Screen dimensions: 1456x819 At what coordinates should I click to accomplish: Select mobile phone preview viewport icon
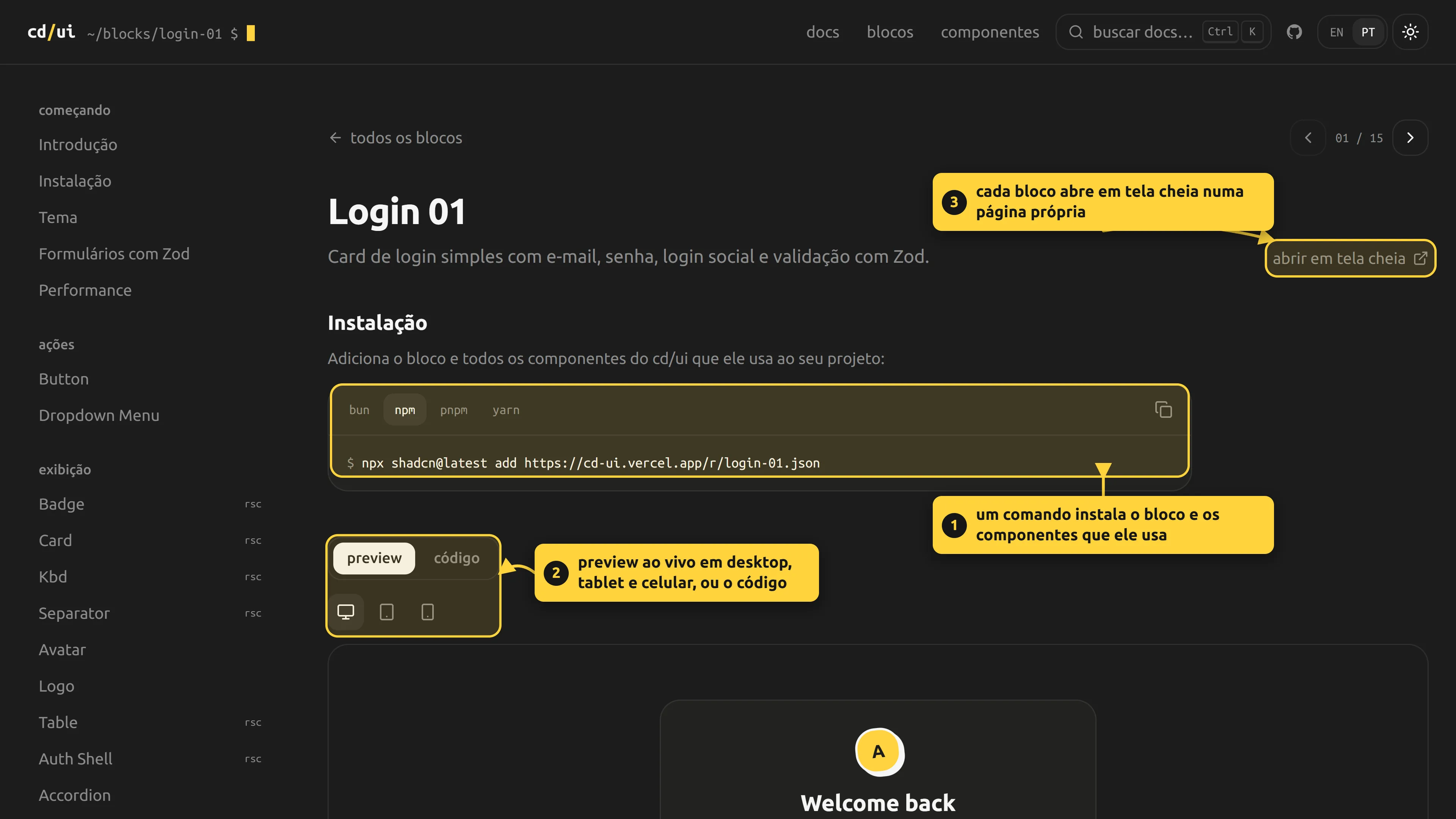pos(427,612)
